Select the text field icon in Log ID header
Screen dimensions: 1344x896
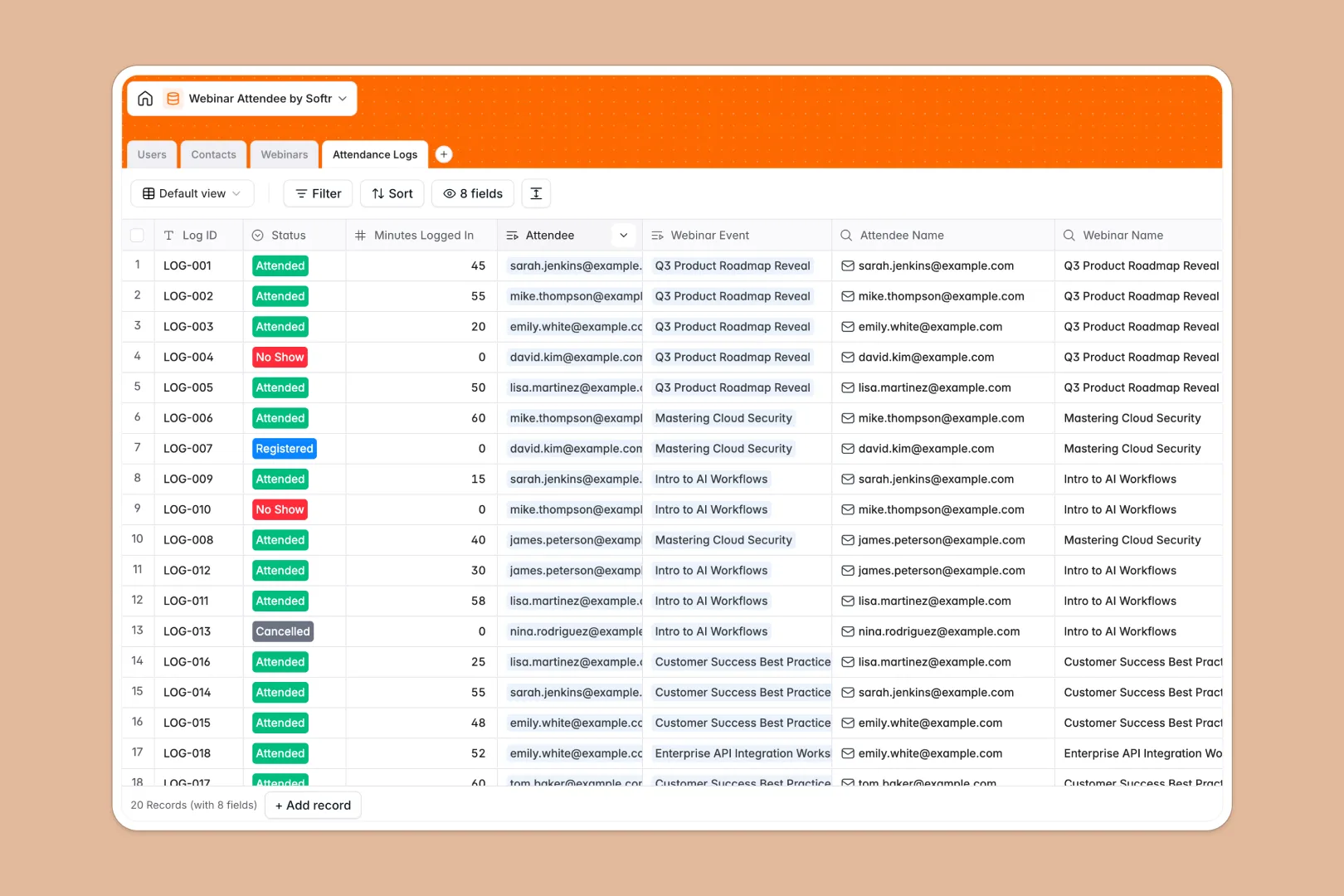pyautogui.click(x=169, y=235)
